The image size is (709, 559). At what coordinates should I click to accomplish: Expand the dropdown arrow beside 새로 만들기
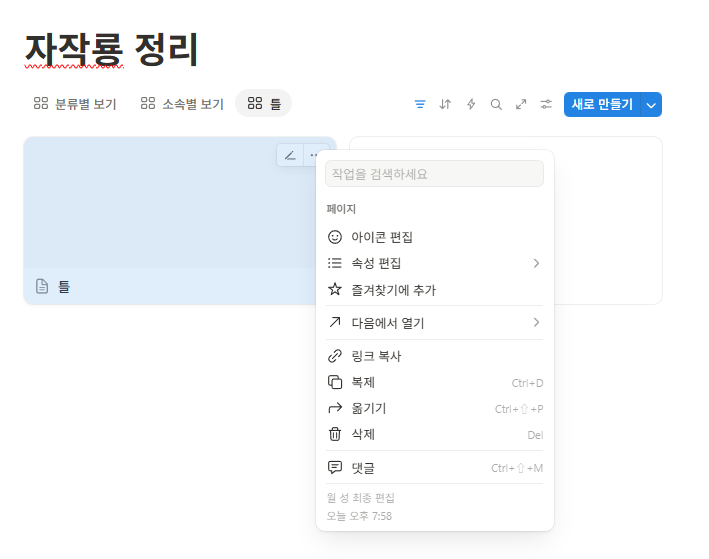(652, 104)
